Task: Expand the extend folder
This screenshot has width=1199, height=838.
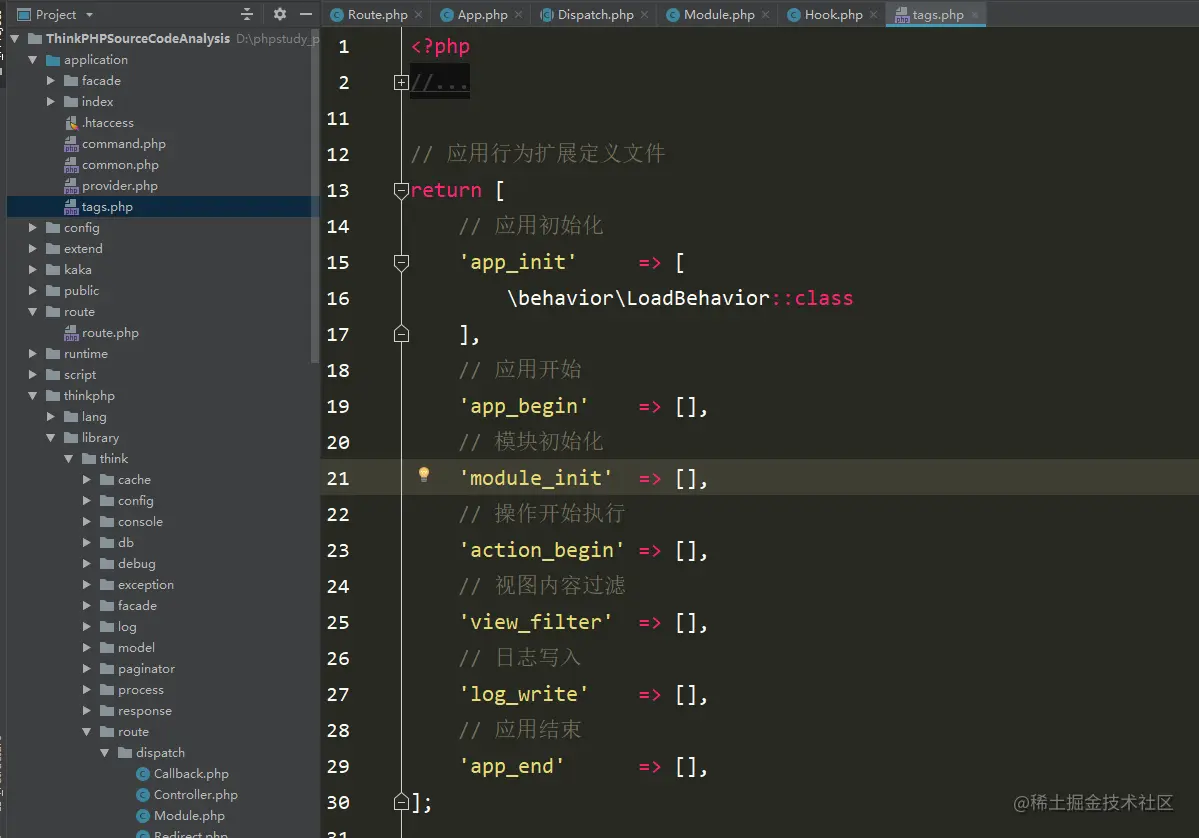Action: point(32,248)
